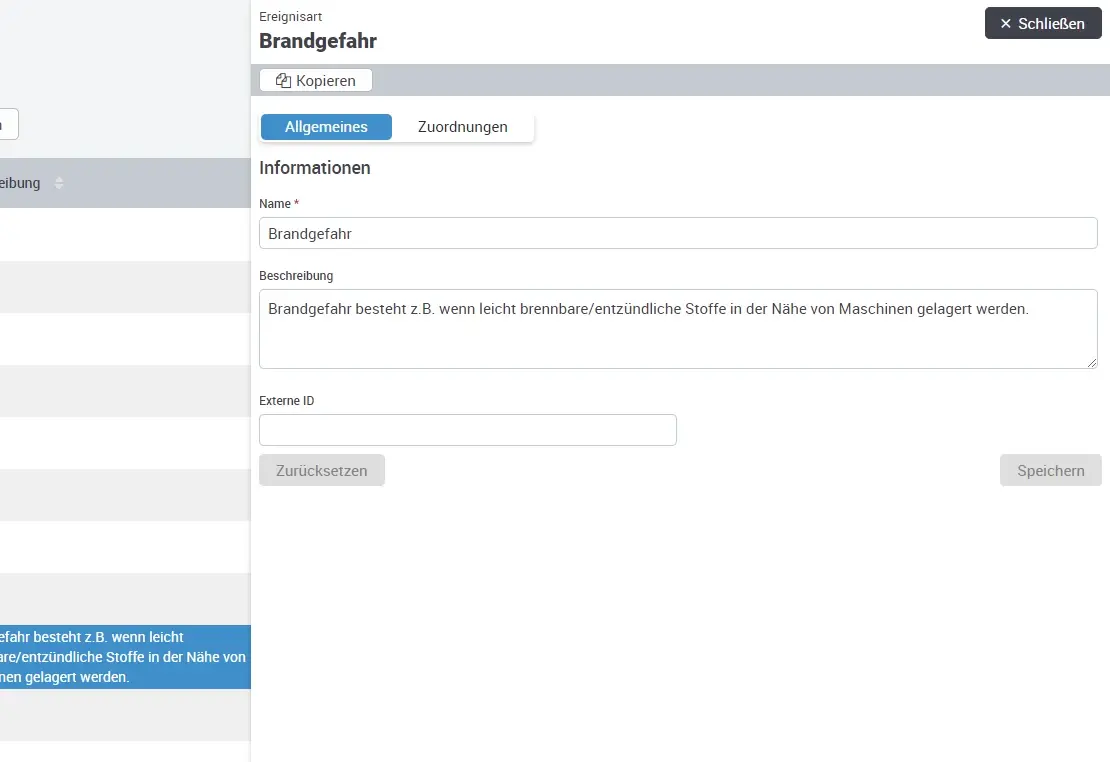The width and height of the screenshot is (1110, 762).
Task: Select the highlighted blue table row
Action: pos(125,657)
